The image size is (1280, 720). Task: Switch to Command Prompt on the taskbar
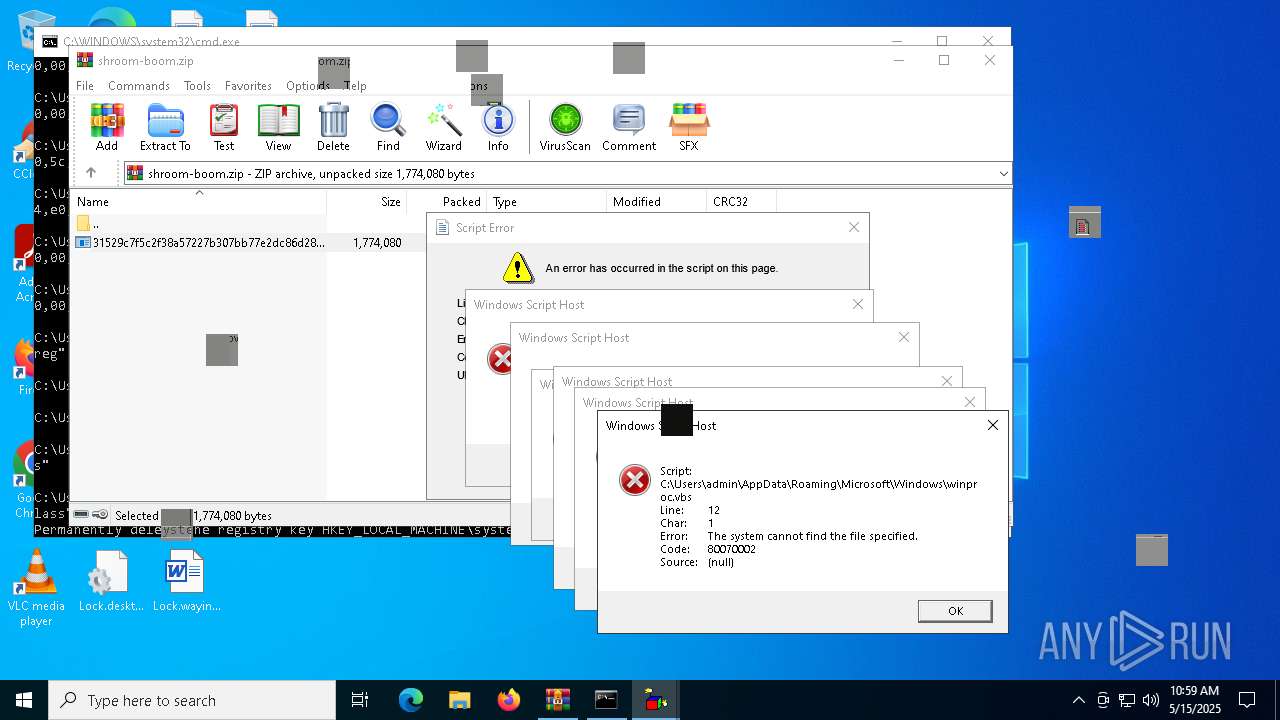606,700
